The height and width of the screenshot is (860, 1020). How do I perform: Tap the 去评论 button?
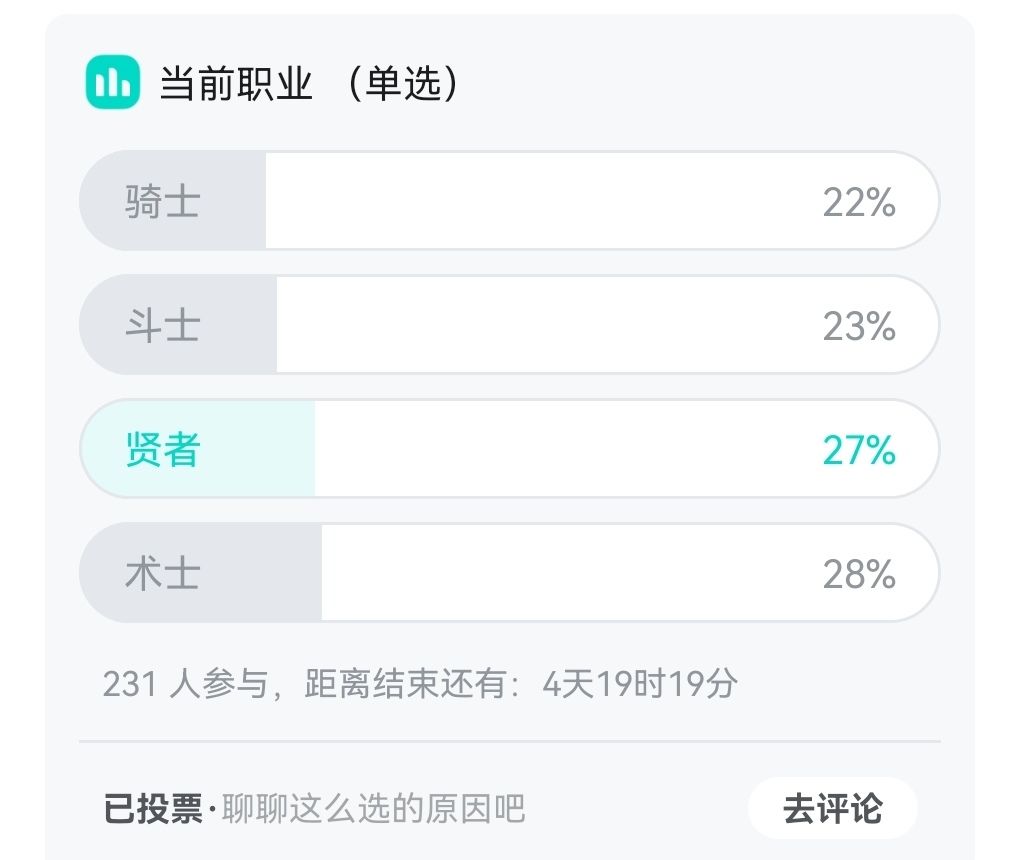coord(833,809)
